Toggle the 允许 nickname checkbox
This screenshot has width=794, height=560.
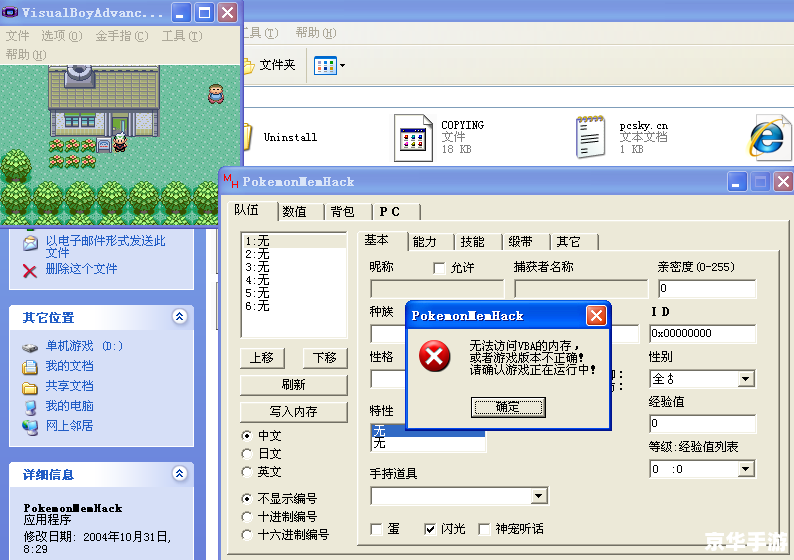[439, 268]
